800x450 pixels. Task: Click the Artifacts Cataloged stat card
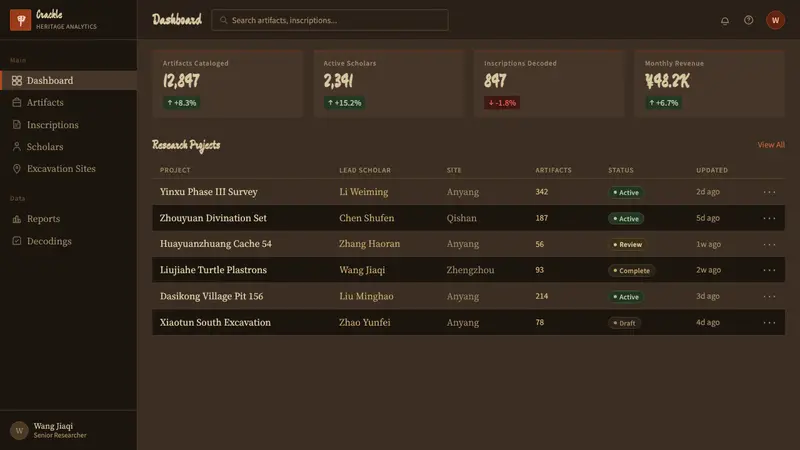coord(228,84)
